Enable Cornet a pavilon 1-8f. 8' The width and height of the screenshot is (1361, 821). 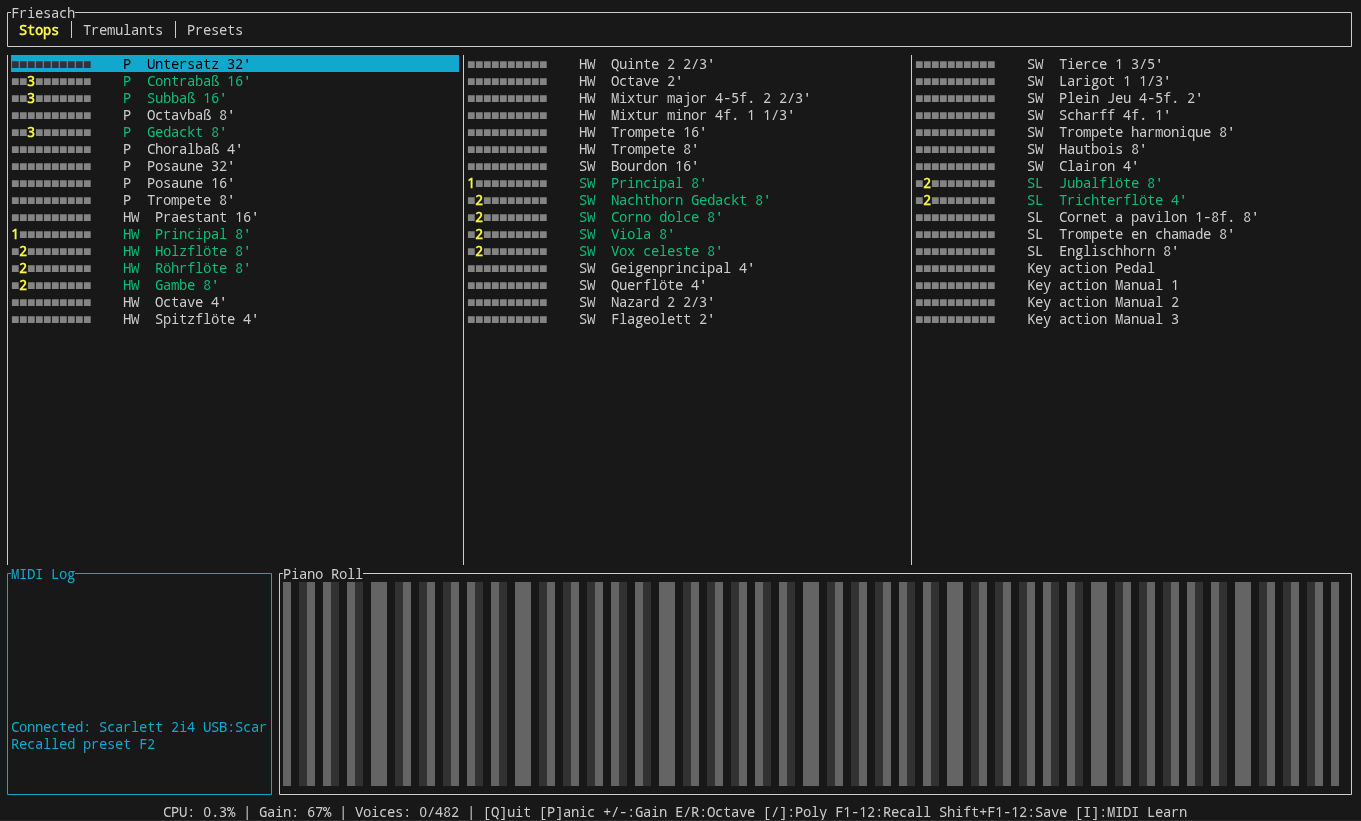click(1133, 217)
